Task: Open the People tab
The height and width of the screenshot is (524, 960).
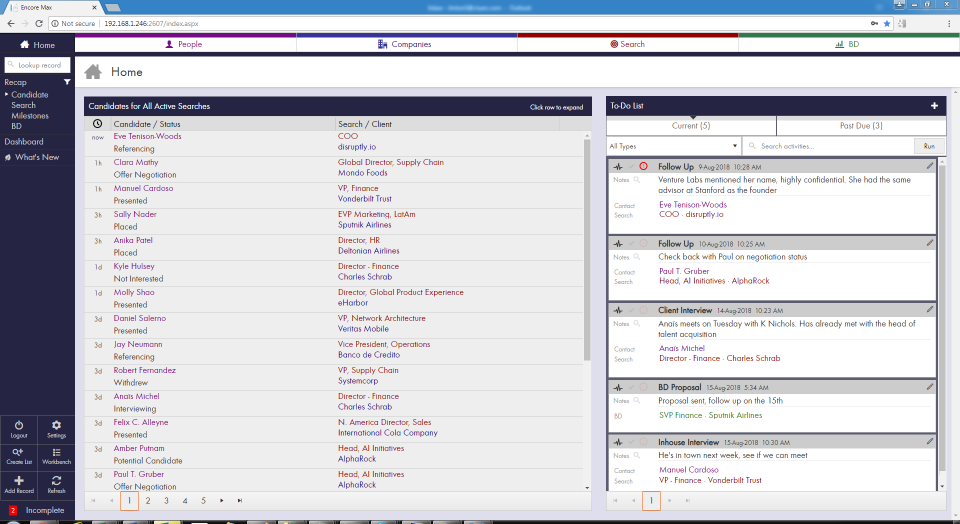Action: (x=186, y=44)
